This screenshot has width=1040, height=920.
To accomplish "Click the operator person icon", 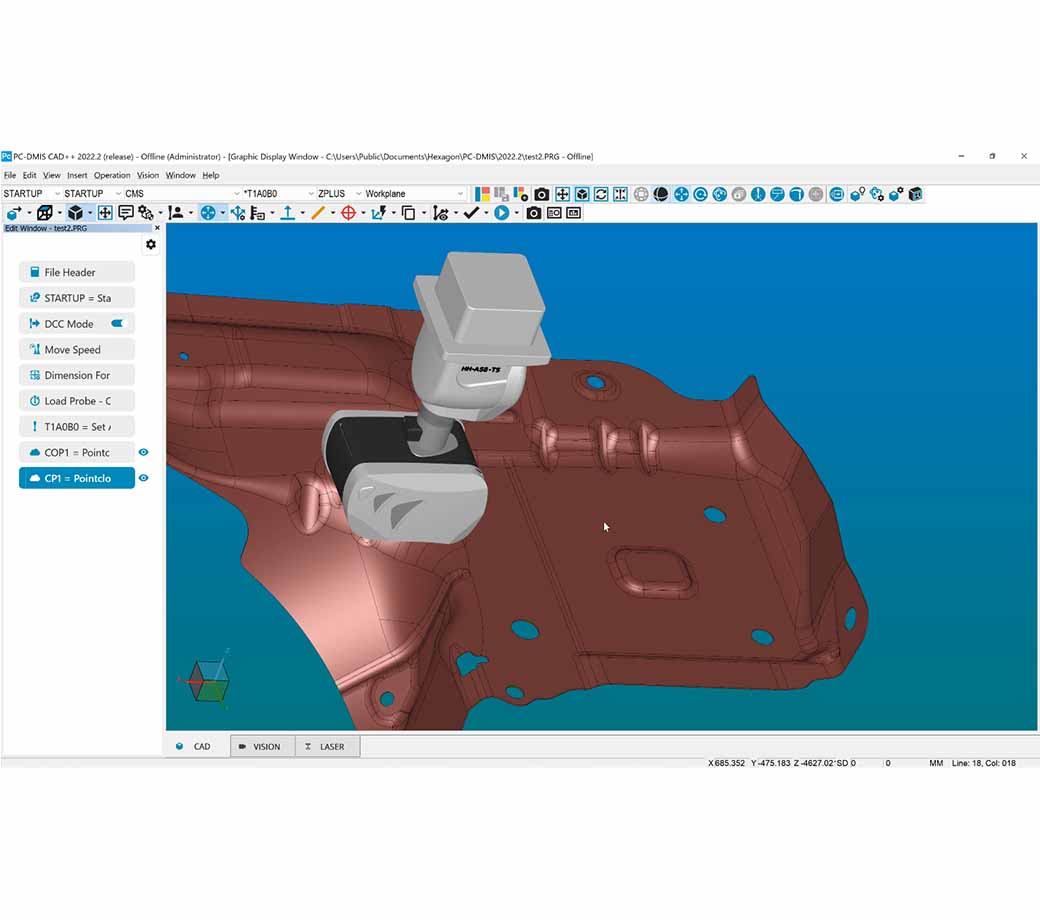I will point(176,213).
